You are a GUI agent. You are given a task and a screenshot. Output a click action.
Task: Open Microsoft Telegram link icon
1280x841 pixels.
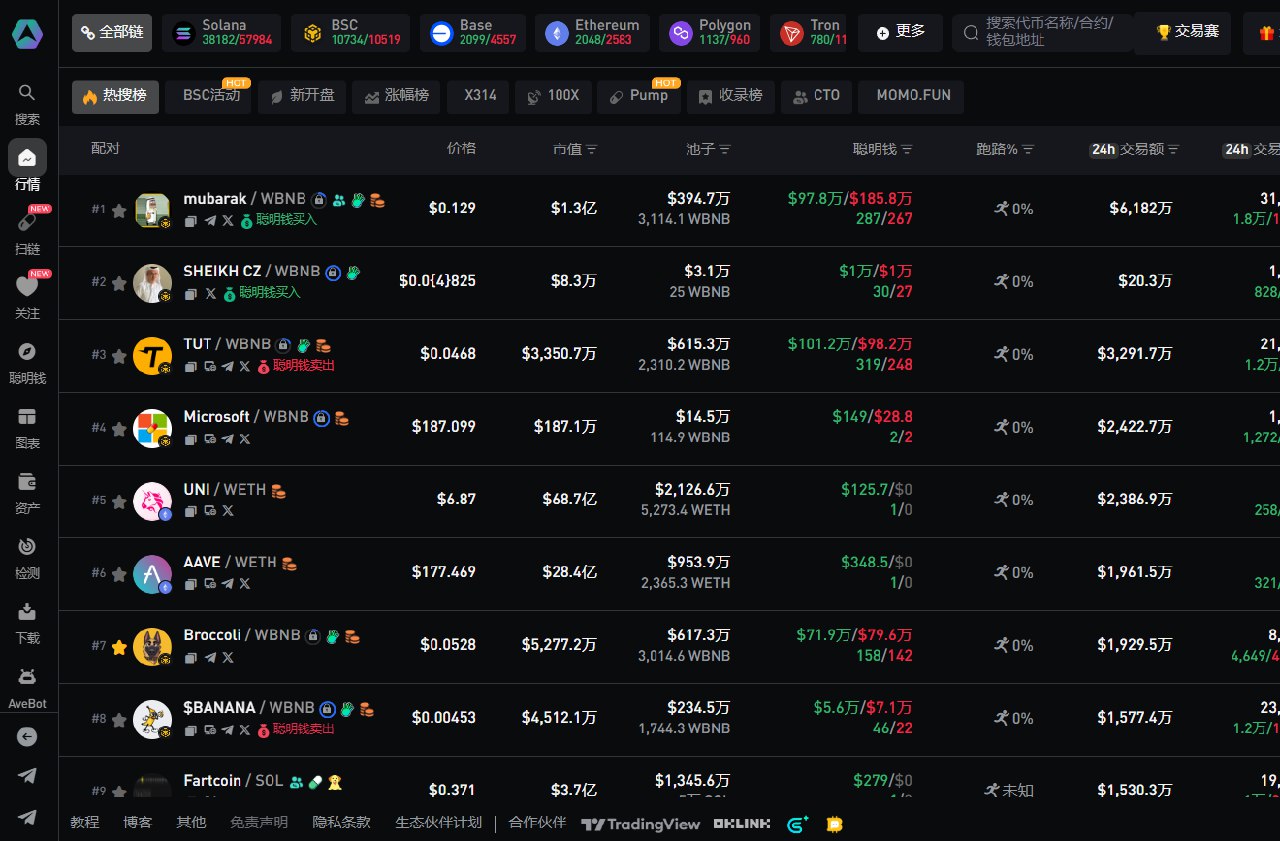pyautogui.click(x=227, y=439)
